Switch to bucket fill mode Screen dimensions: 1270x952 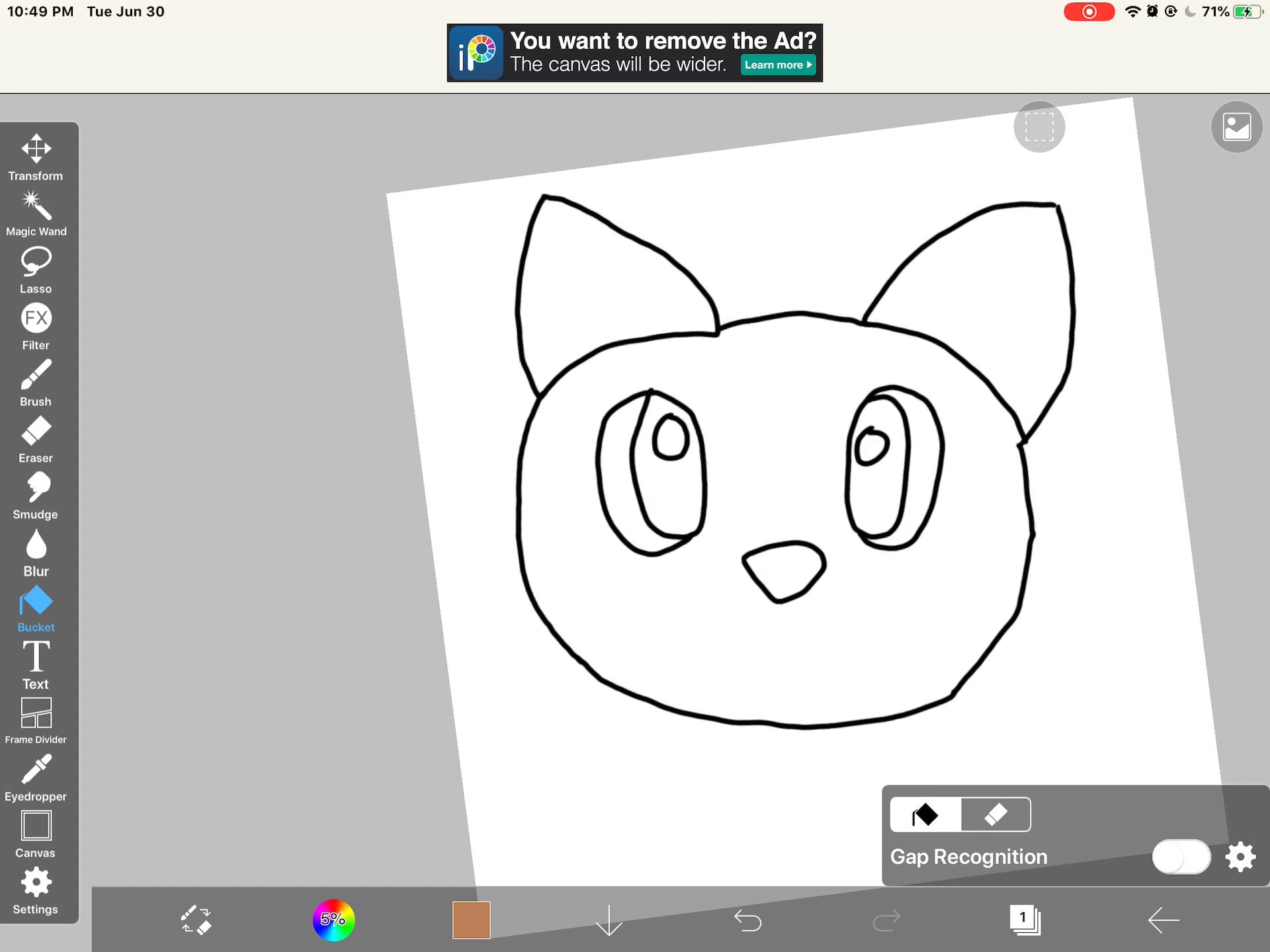click(x=925, y=814)
